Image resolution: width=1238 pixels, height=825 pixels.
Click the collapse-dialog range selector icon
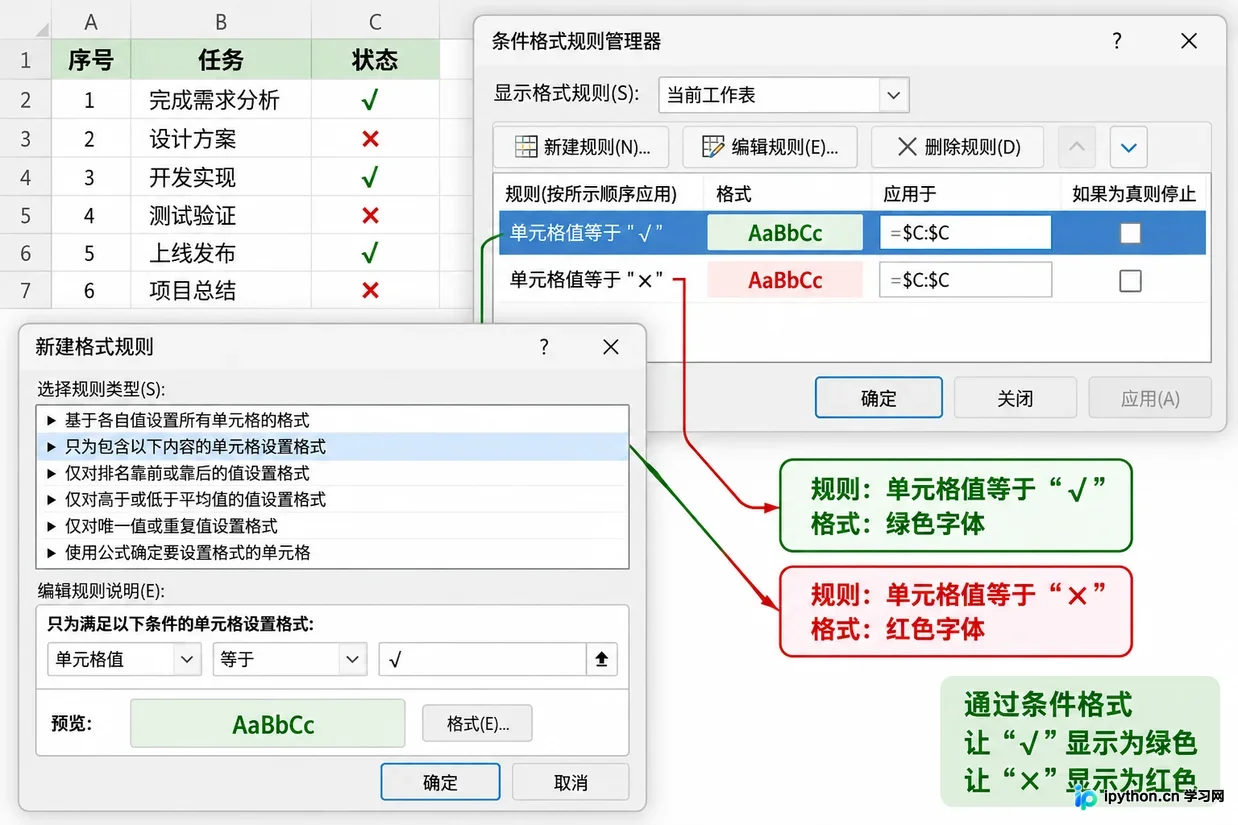click(x=601, y=660)
